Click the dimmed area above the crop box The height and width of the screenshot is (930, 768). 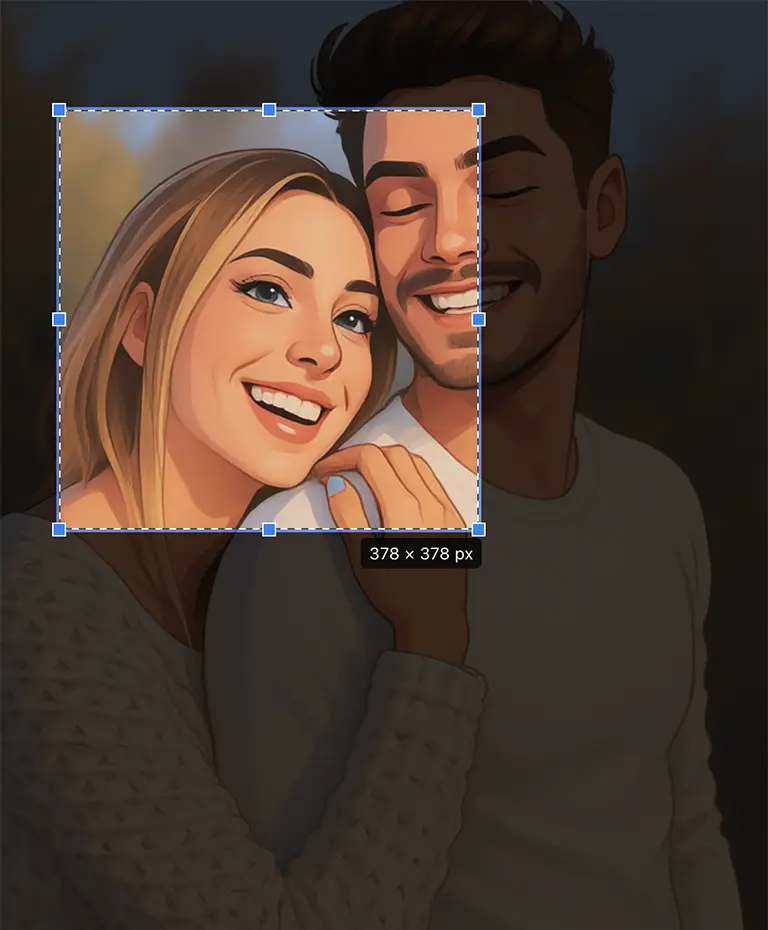coord(180,50)
